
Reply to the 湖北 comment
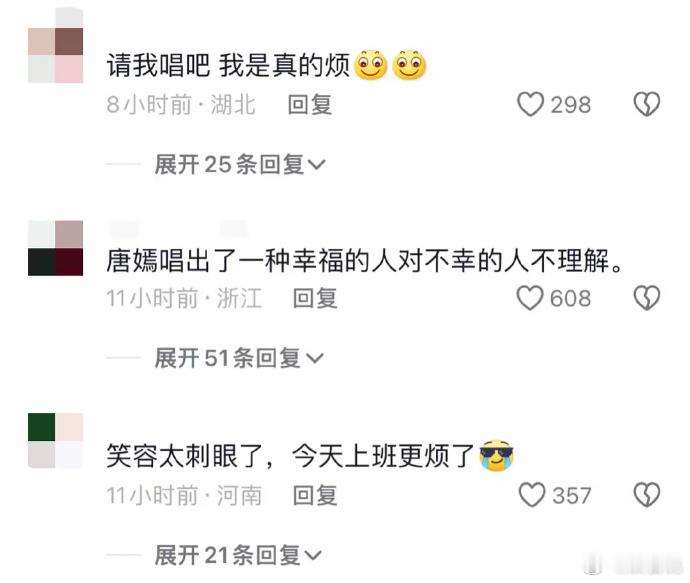310,105
